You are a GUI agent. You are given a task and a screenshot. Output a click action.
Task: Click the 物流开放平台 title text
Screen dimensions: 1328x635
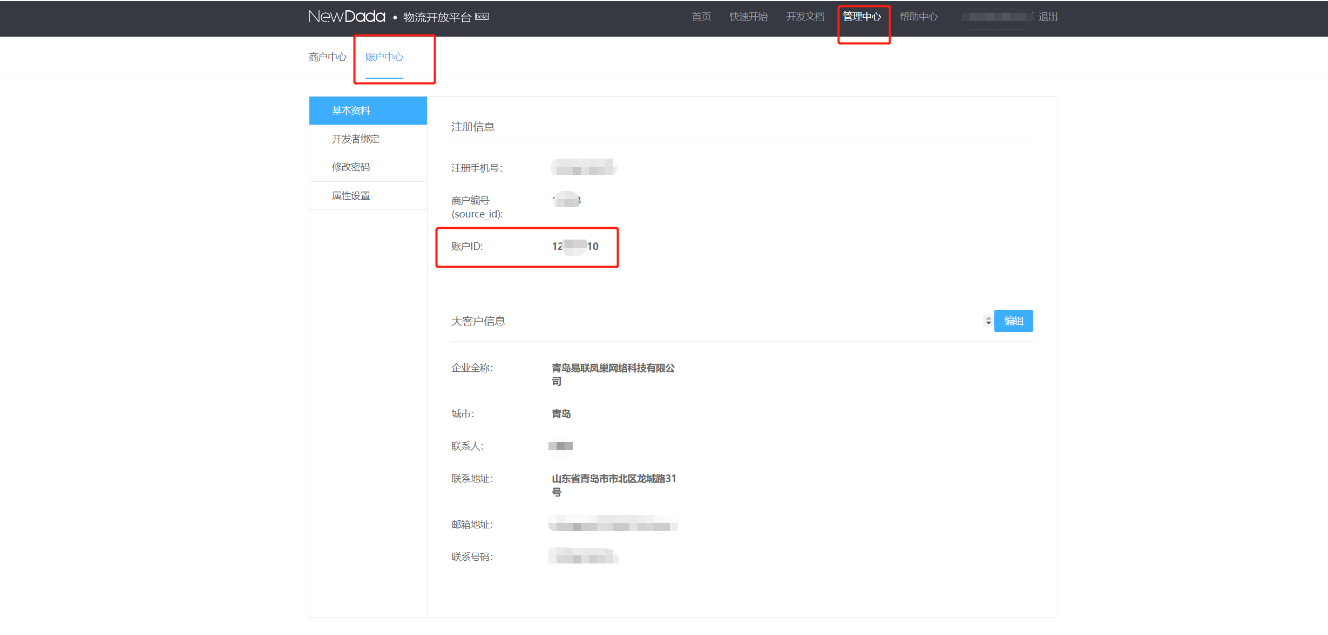tap(437, 17)
